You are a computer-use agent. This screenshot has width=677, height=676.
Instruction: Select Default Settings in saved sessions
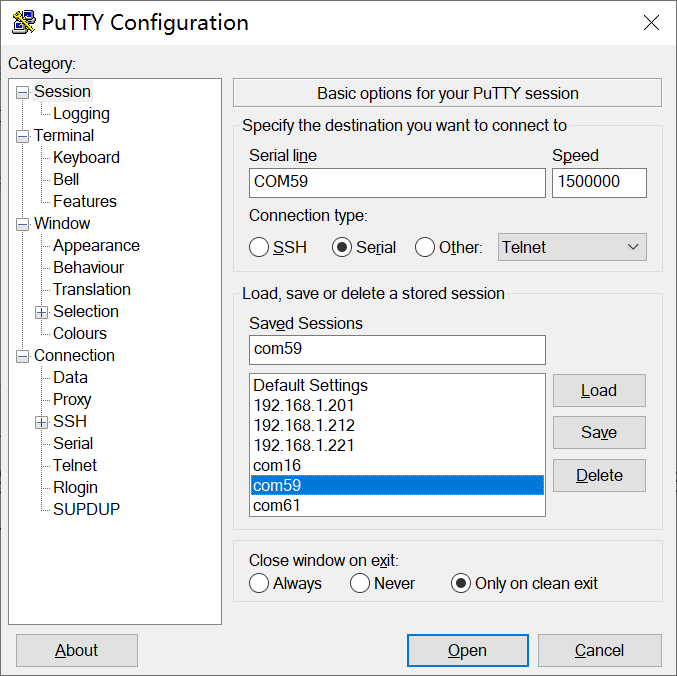click(397, 385)
